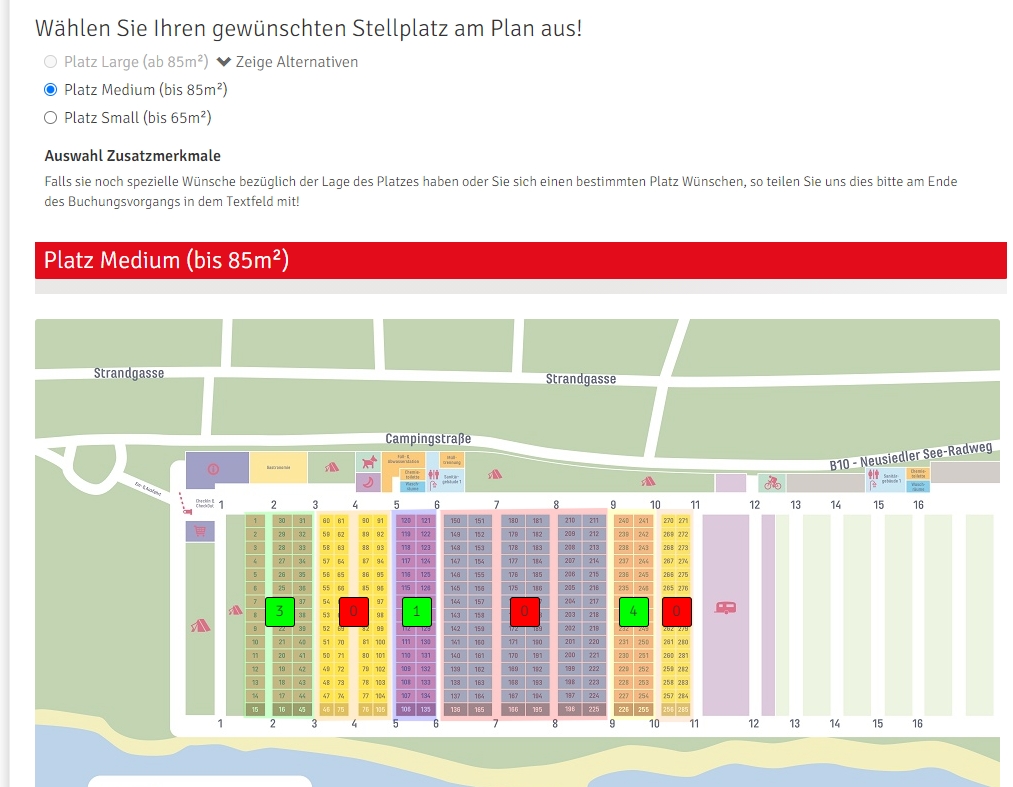Click the large tent icon at far left

click(x=200, y=625)
